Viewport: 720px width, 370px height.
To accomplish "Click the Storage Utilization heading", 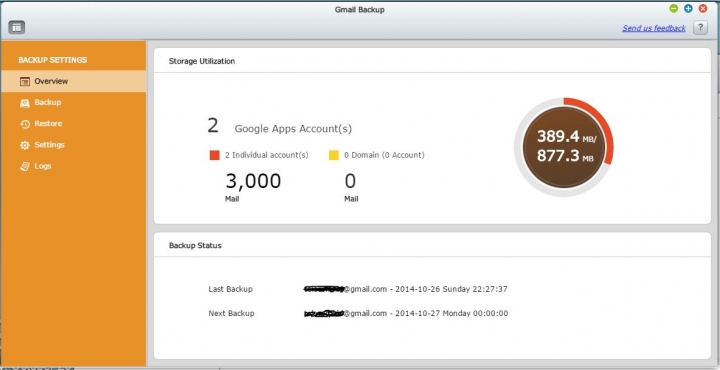I will point(202,61).
